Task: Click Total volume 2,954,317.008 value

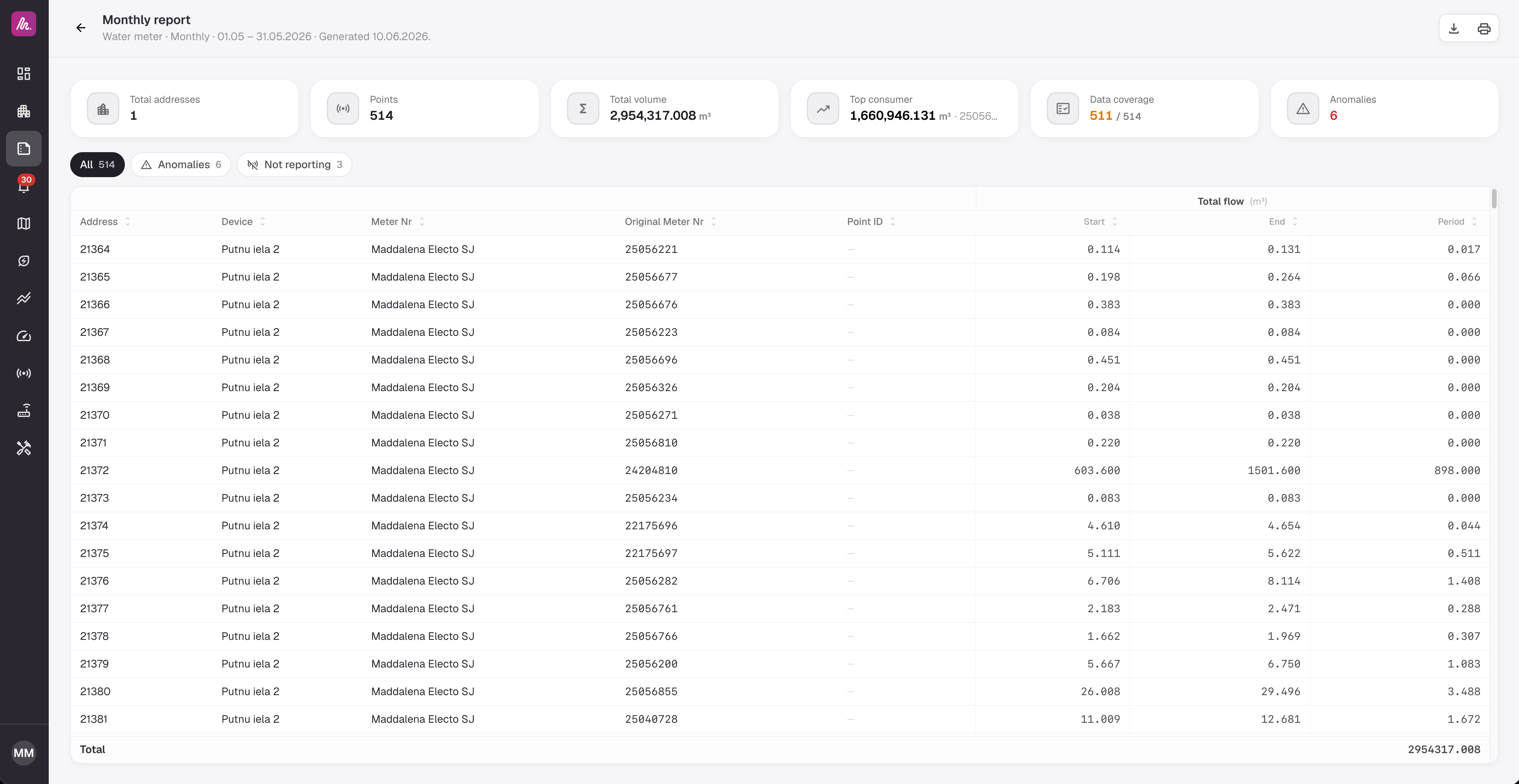Action: pyautogui.click(x=653, y=116)
